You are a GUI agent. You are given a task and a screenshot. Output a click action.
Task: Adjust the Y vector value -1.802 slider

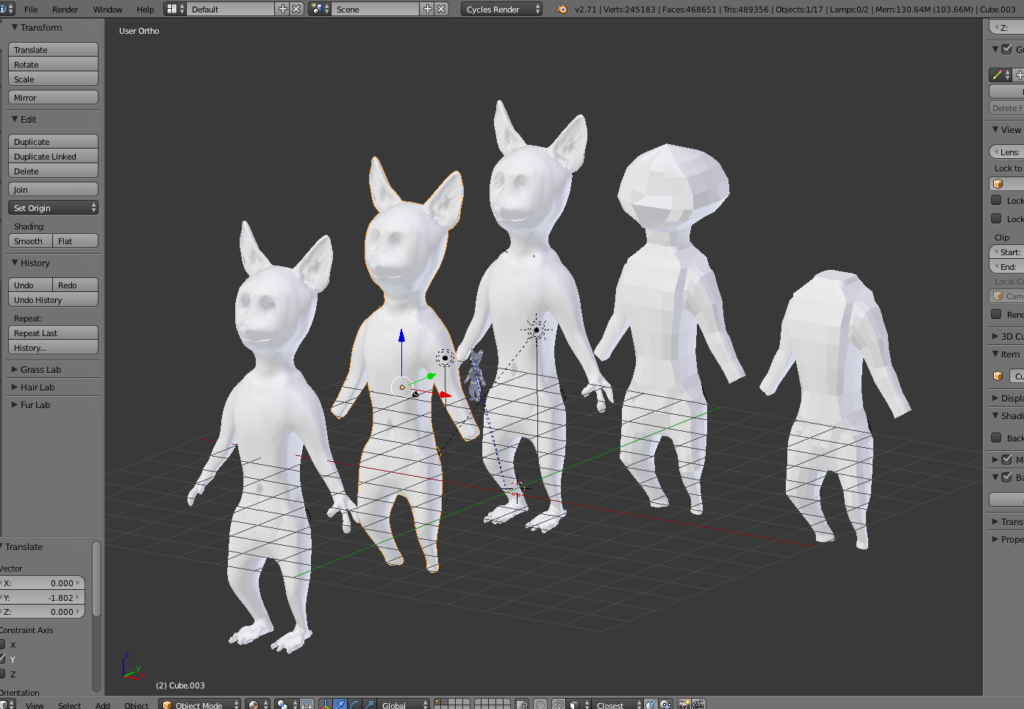[x=42, y=597]
